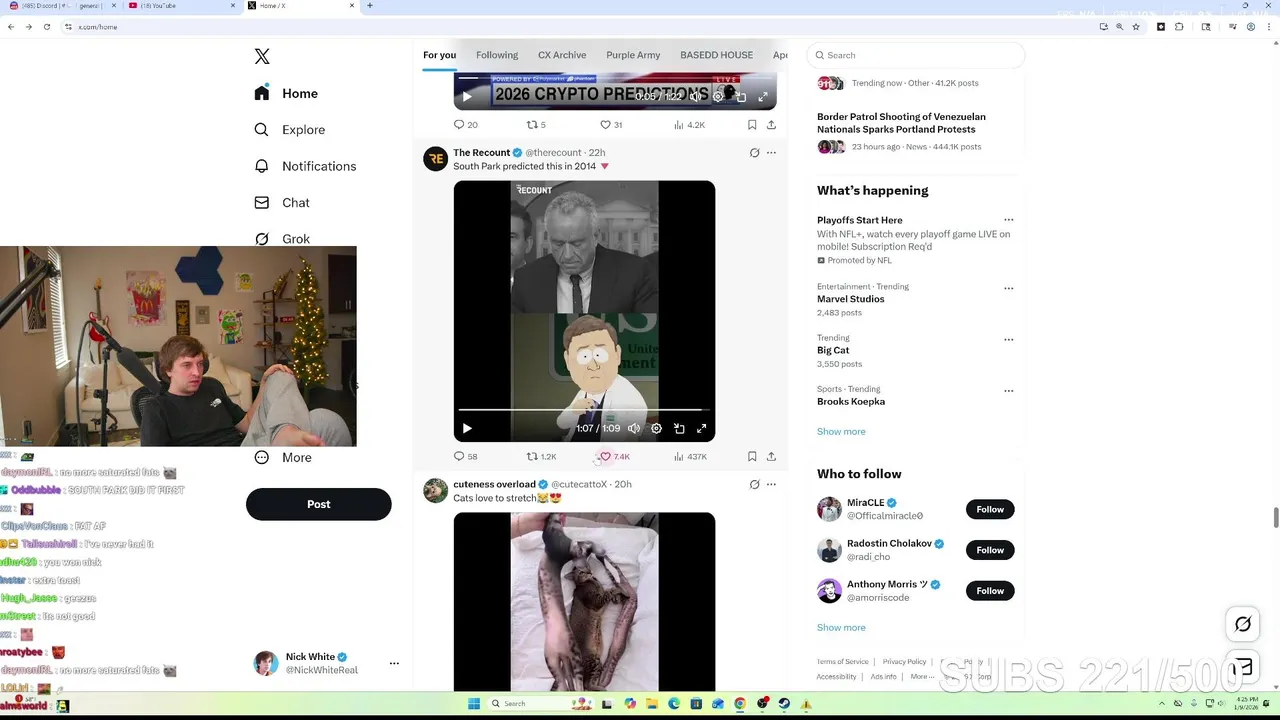Viewport: 1280px width, 720px height.
Task: Open options for Marvel Studios trend
Action: pos(1008,288)
